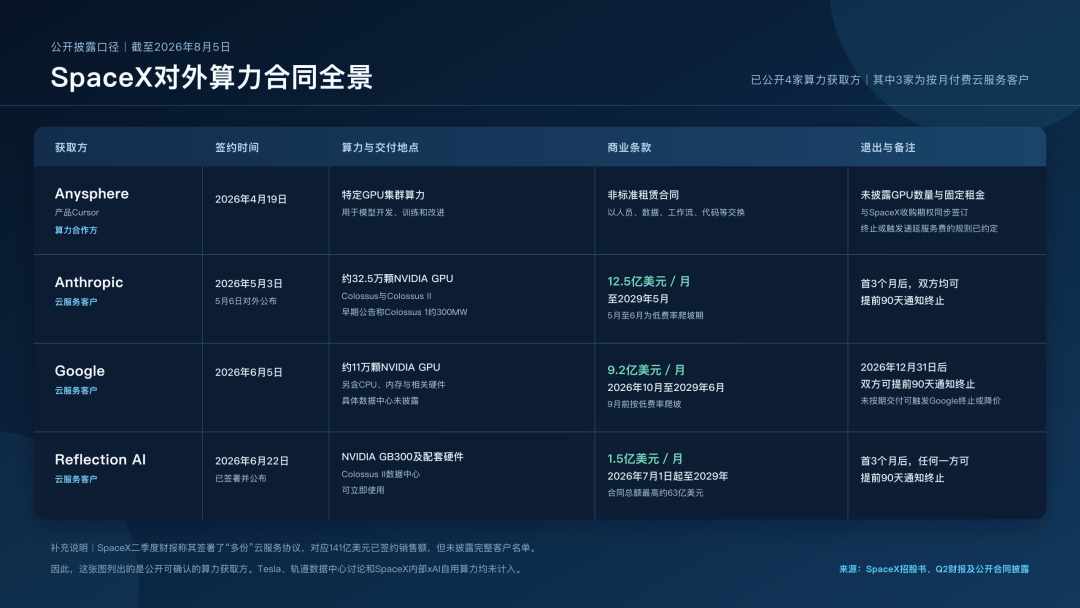
Task: Click the date '2026年6月5日'
Action: click(x=249, y=373)
